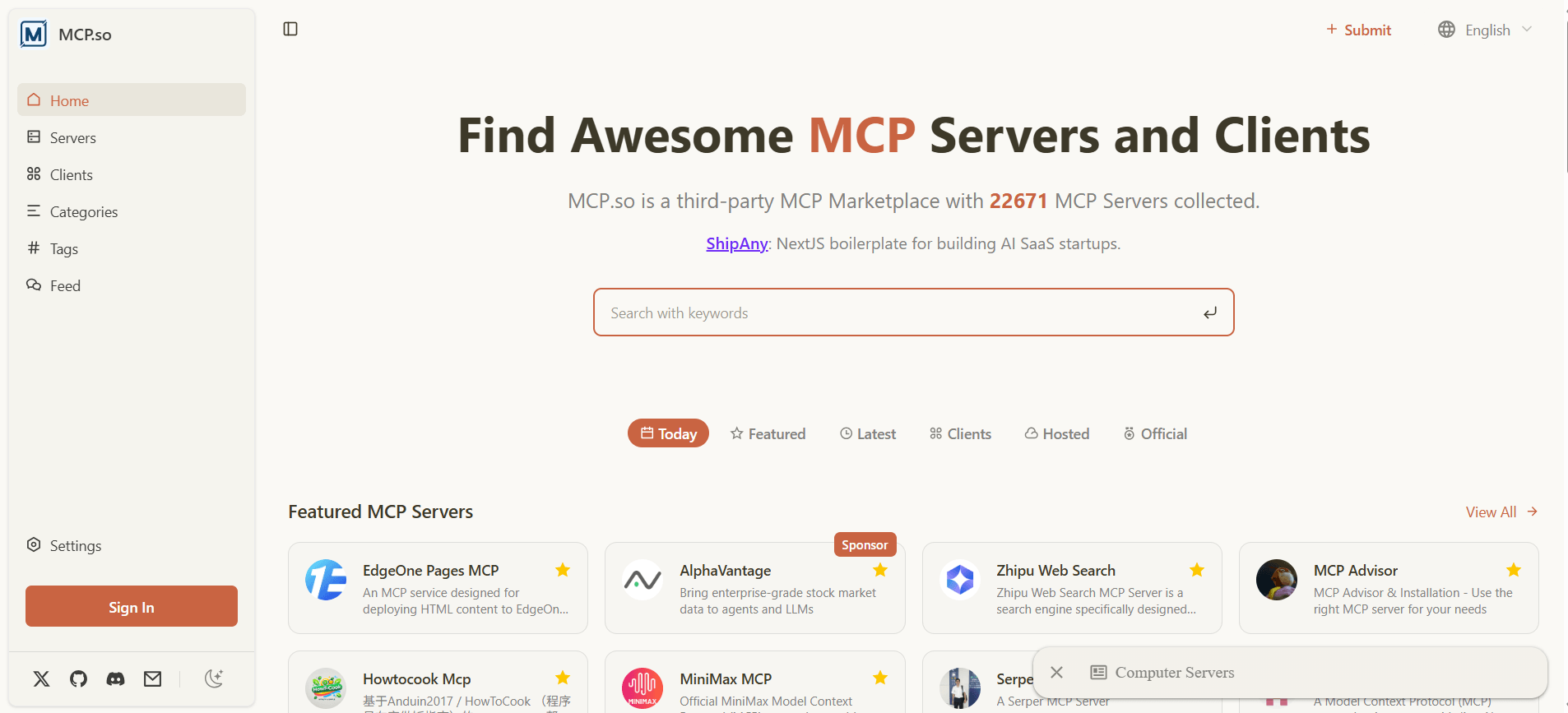Expand the English language dropdown chevron

1527,30
